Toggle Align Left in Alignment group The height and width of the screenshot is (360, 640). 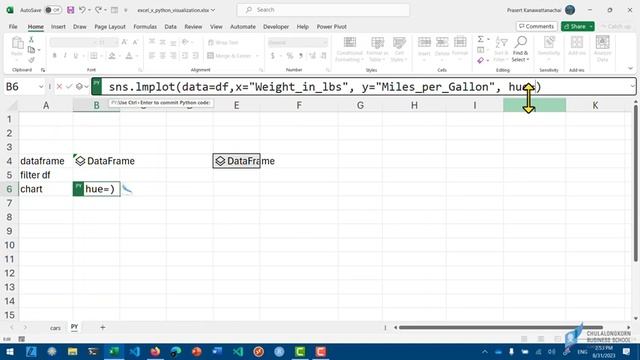152,56
